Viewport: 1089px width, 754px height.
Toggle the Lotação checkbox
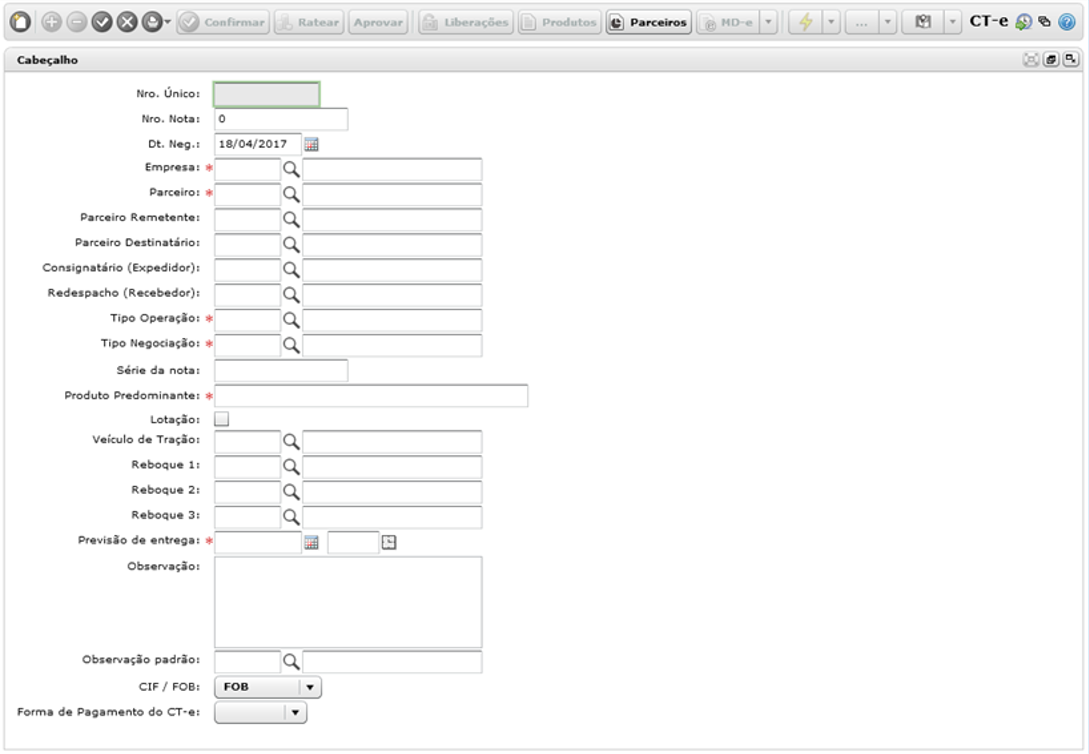[x=222, y=419]
